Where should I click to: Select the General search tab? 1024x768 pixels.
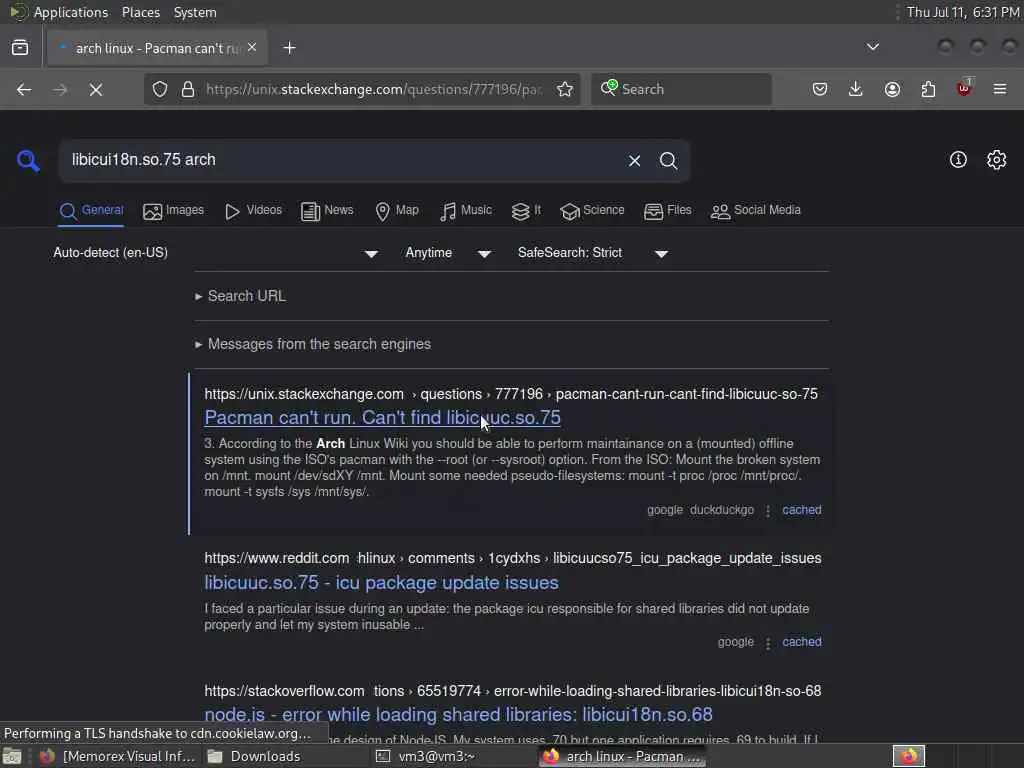tap(91, 211)
